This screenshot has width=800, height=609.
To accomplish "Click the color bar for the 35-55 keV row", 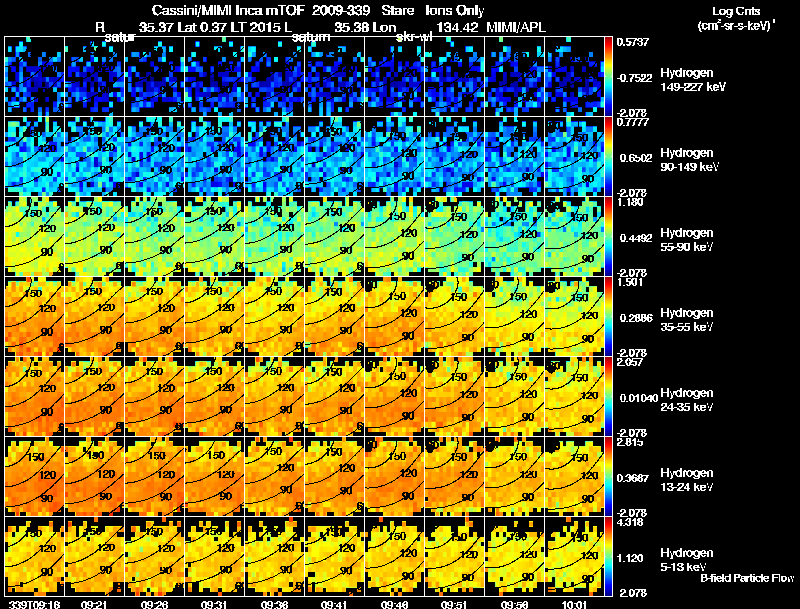I will click(608, 316).
